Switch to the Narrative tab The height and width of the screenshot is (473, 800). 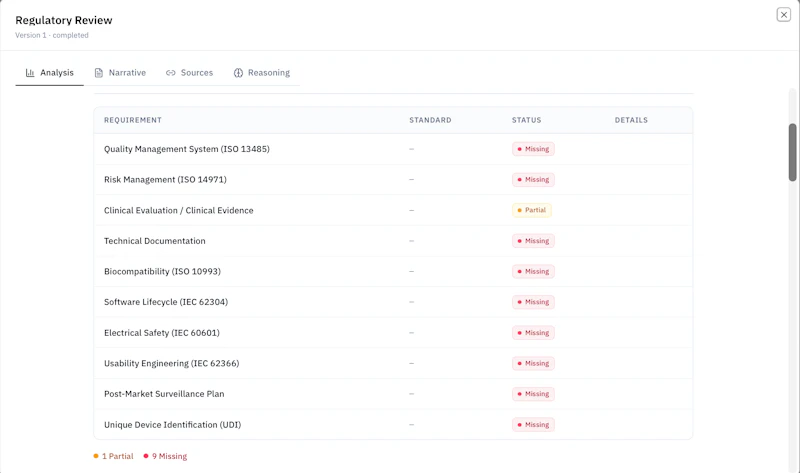[x=120, y=72]
